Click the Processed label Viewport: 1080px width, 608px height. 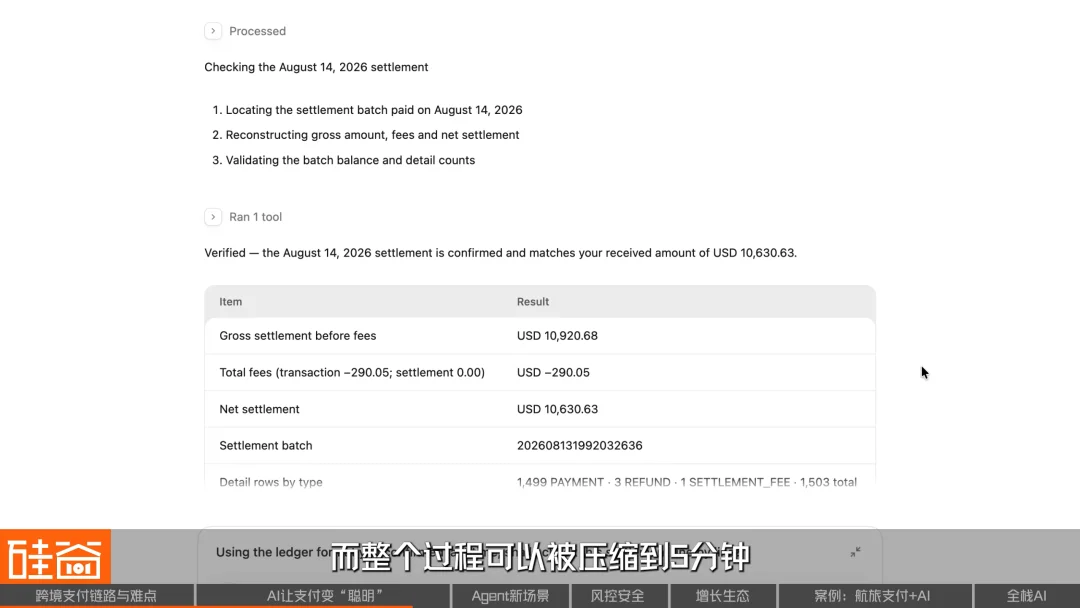257,31
